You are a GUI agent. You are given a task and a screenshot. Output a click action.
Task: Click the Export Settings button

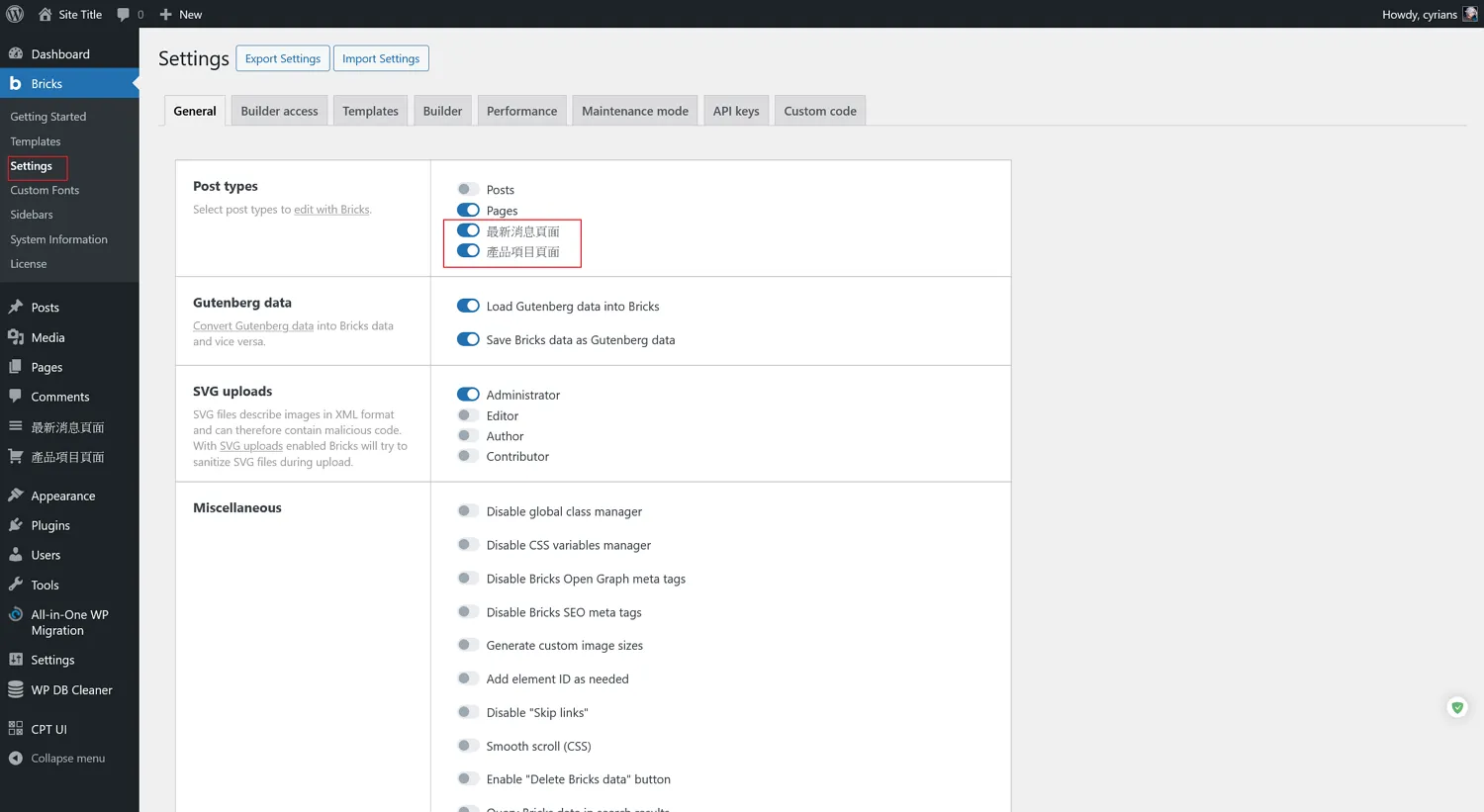click(x=283, y=58)
